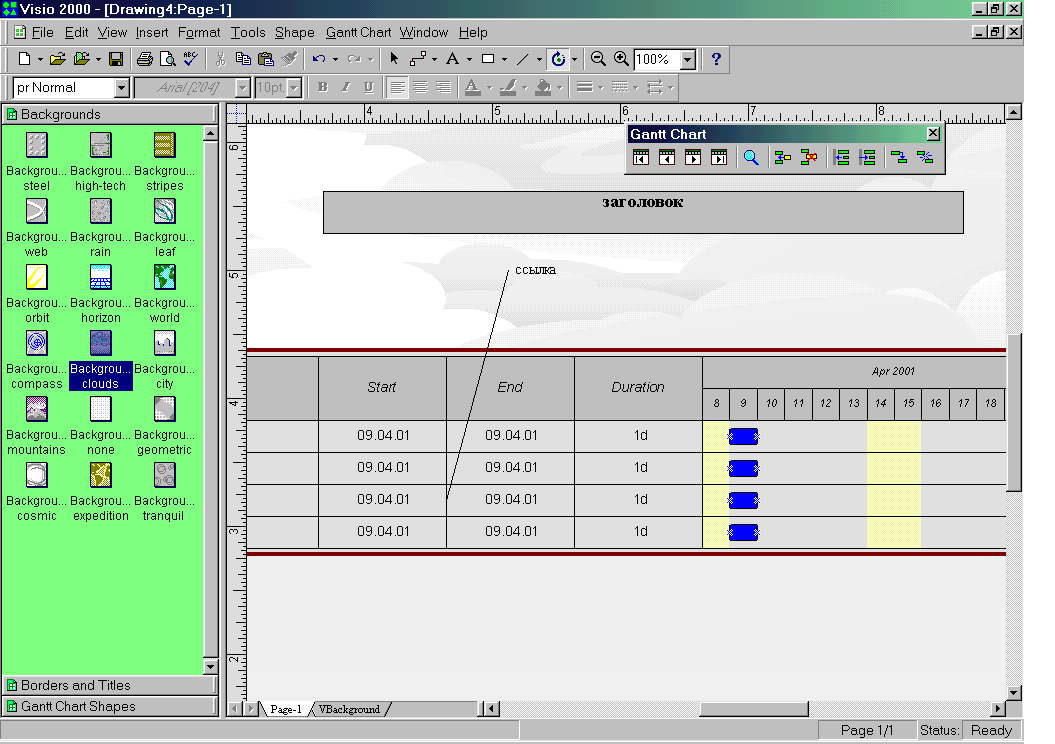Open dropdown arrow next to New icon

pos(40,60)
